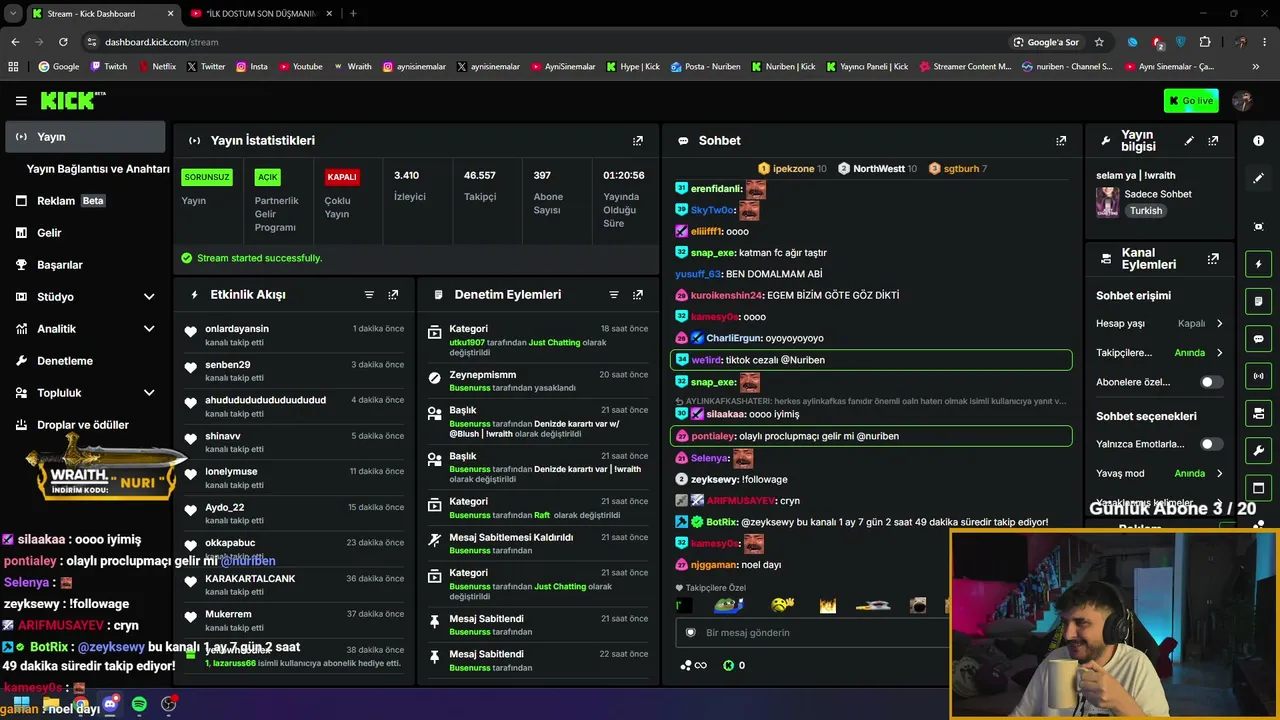Pop out the Etkinlik Akışı panel
The image size is (1280, 720).
pos(393,295)
